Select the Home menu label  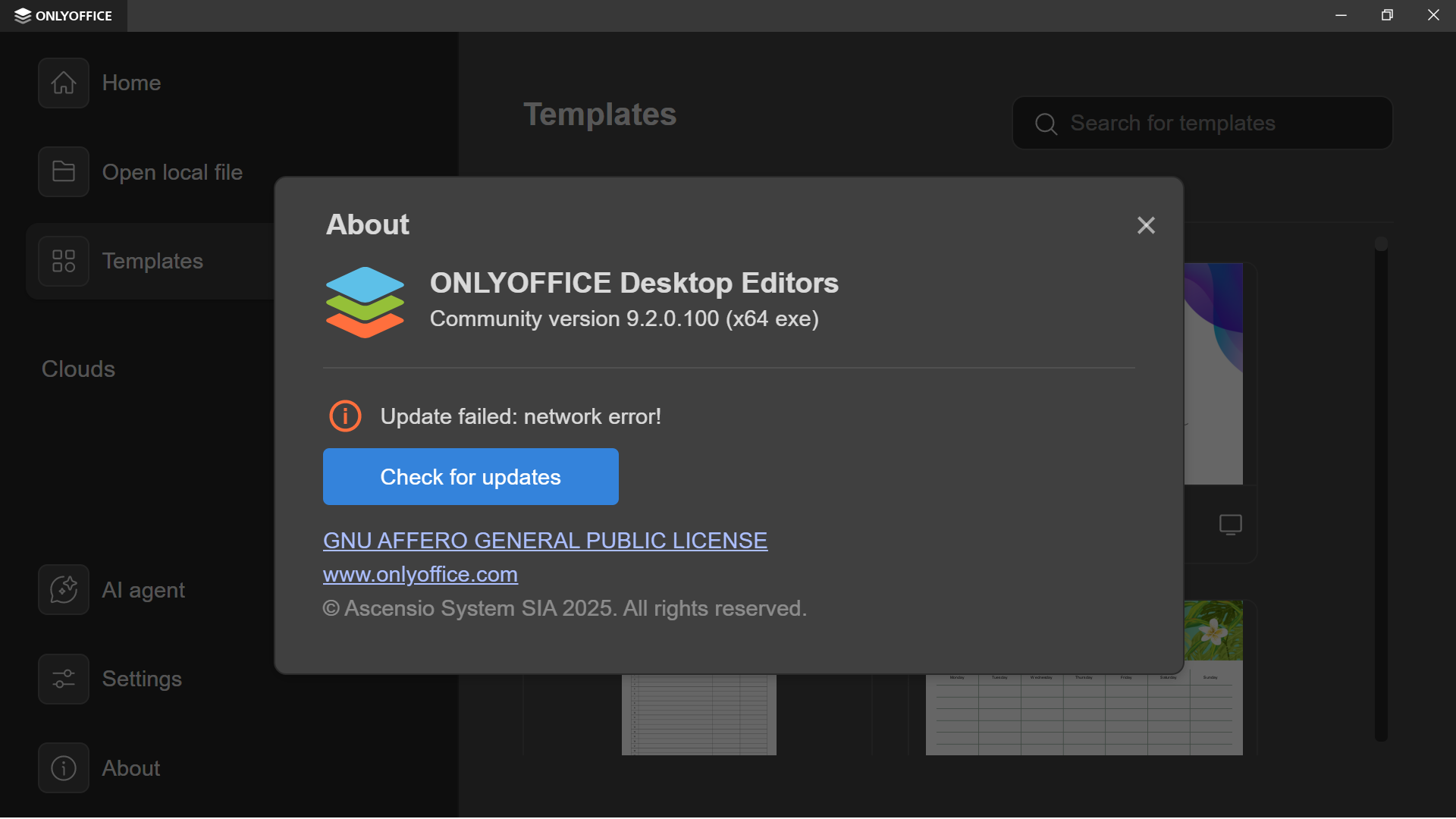click(x=131, y=83)
